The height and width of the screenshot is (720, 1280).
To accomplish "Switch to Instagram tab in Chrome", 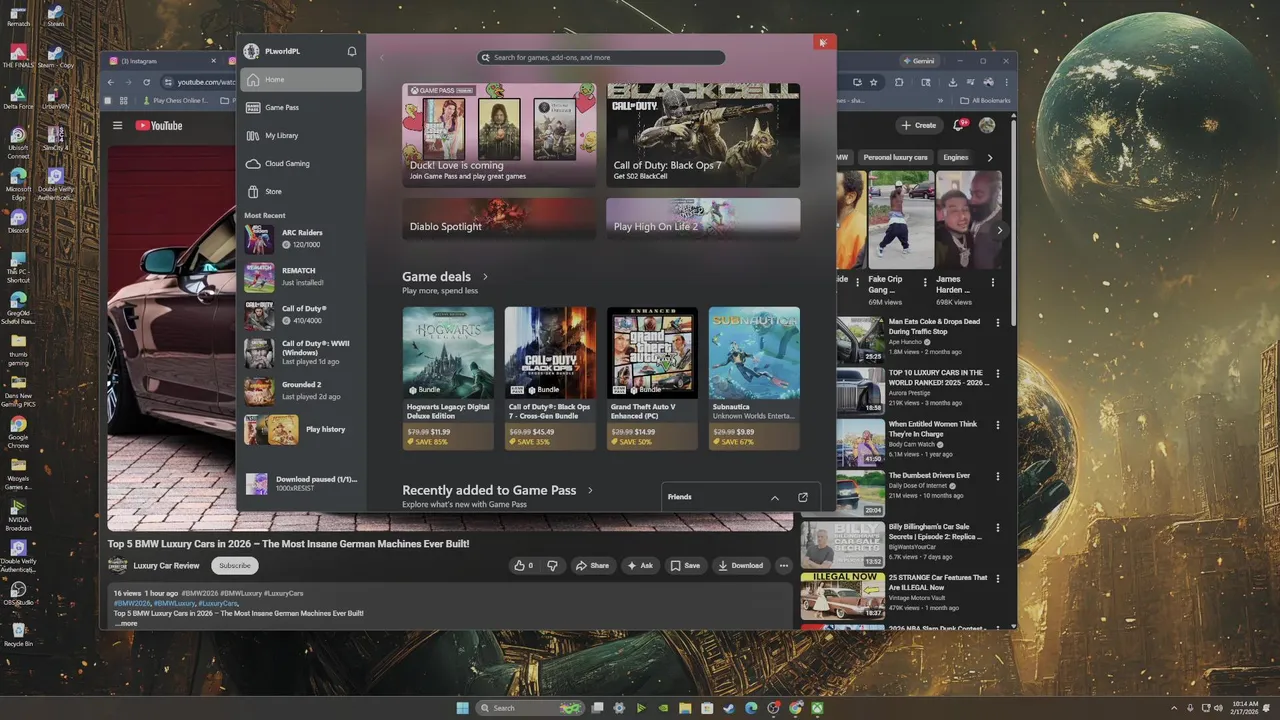I will point(161,61).
